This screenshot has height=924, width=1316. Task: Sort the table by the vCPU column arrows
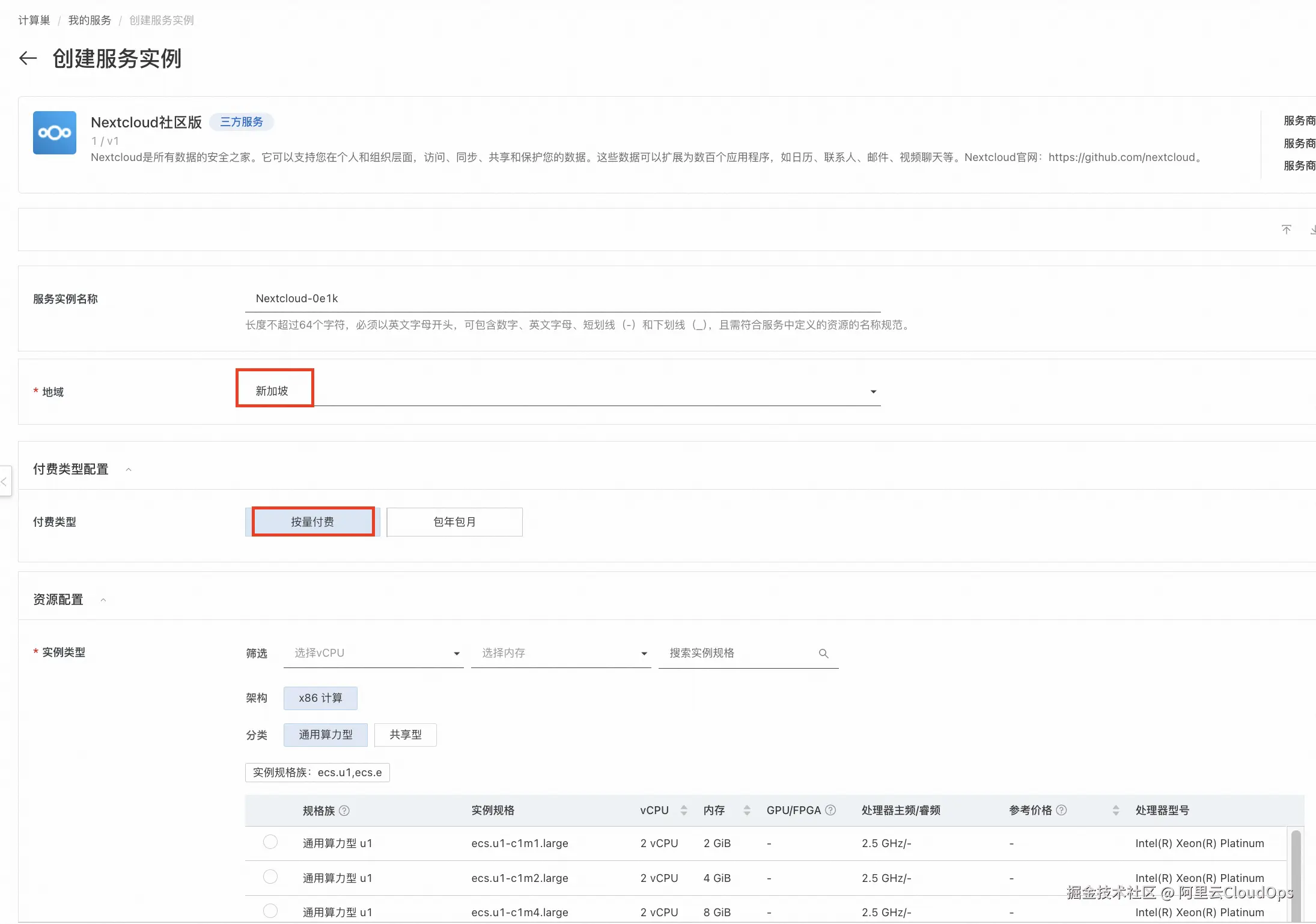[x=683, y=810]
